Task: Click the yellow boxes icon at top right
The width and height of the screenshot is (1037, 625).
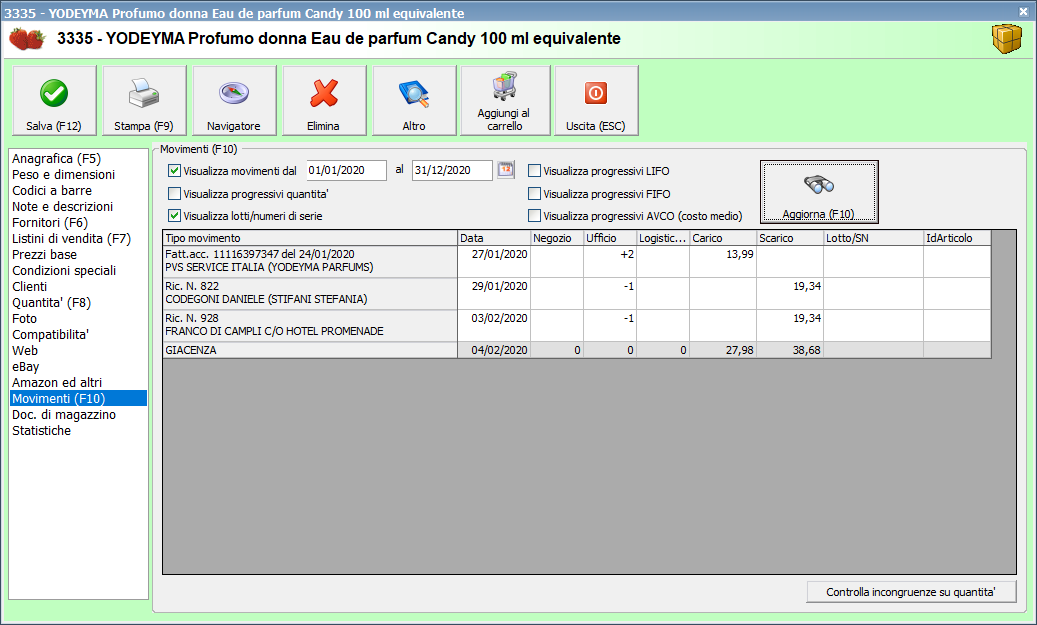Action: point(1007,39)
